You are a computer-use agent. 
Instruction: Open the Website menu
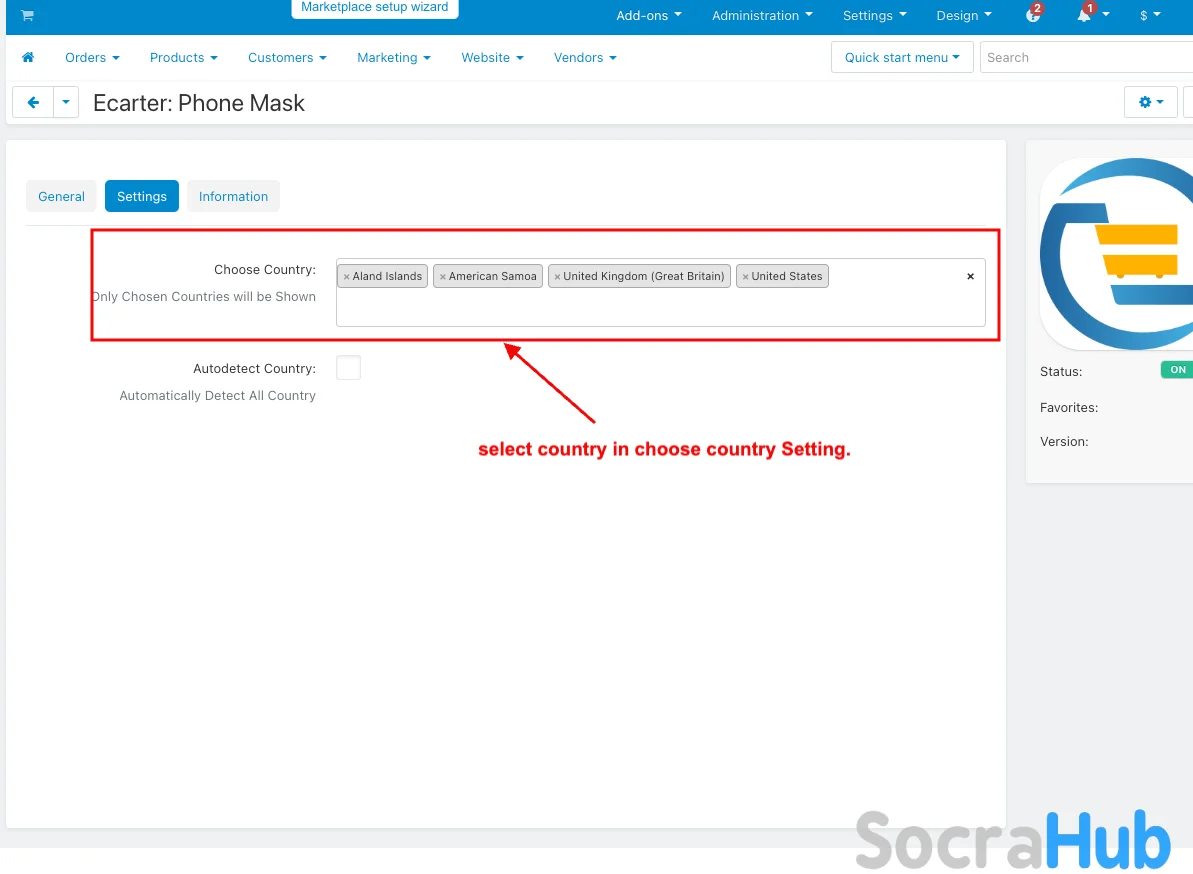pos(492,57)
